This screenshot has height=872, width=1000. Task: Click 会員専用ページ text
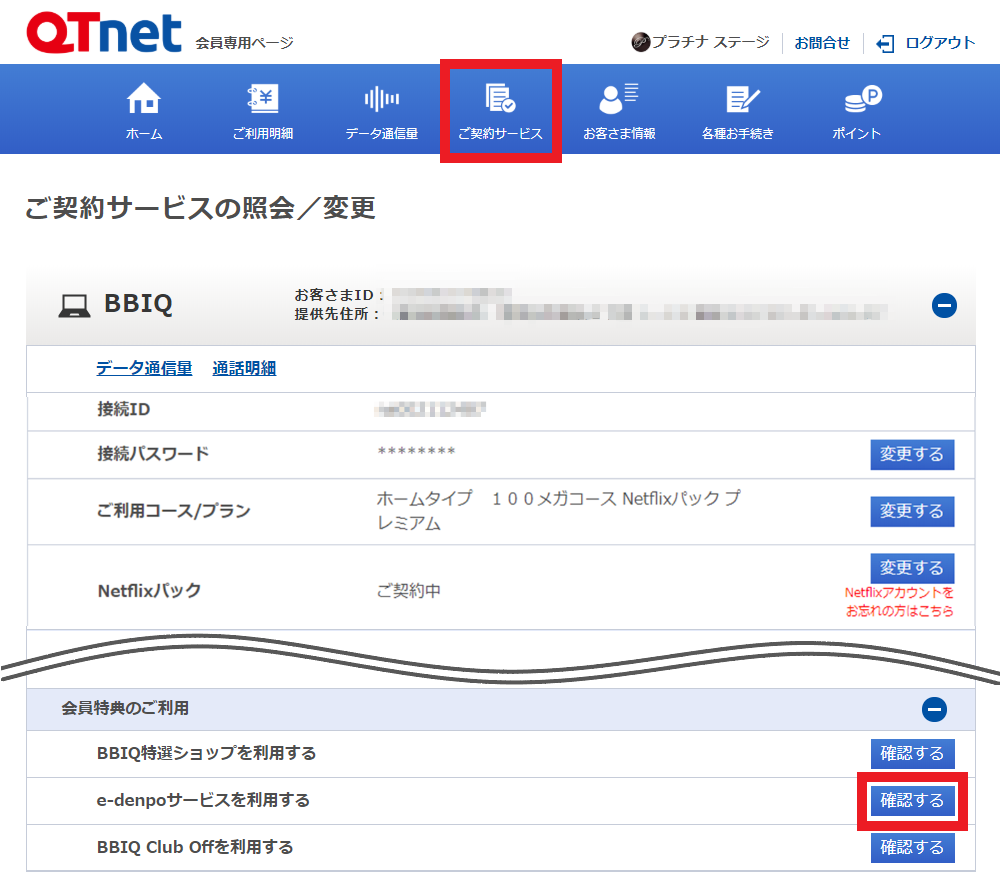point(244,43)
